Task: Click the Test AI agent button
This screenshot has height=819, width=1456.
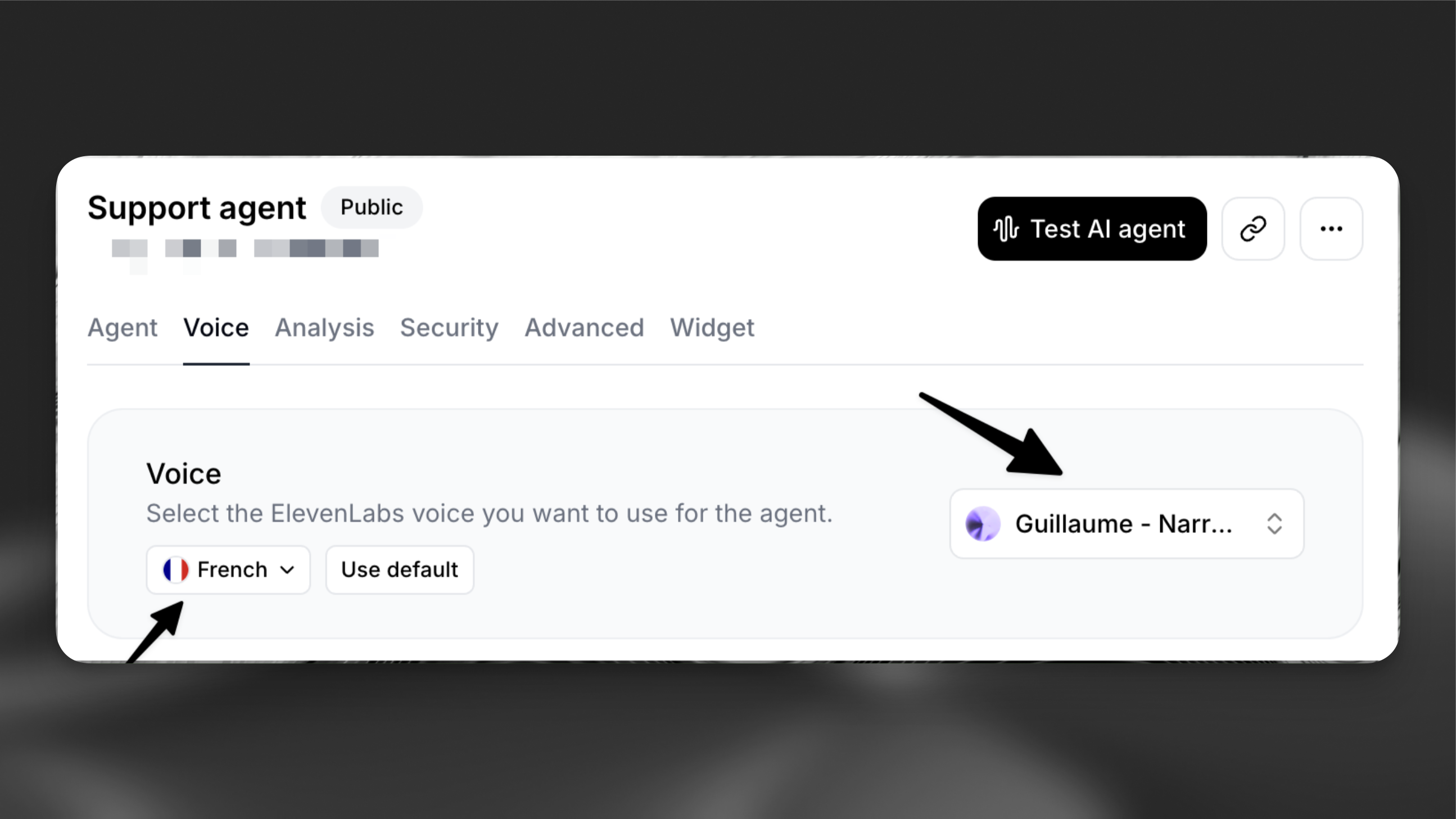Action: point(1091,229)
